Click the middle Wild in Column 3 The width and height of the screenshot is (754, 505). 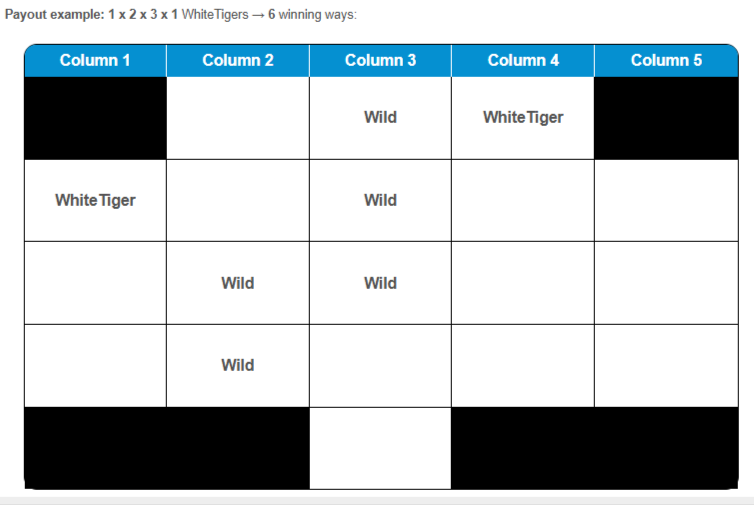(380, 200)
